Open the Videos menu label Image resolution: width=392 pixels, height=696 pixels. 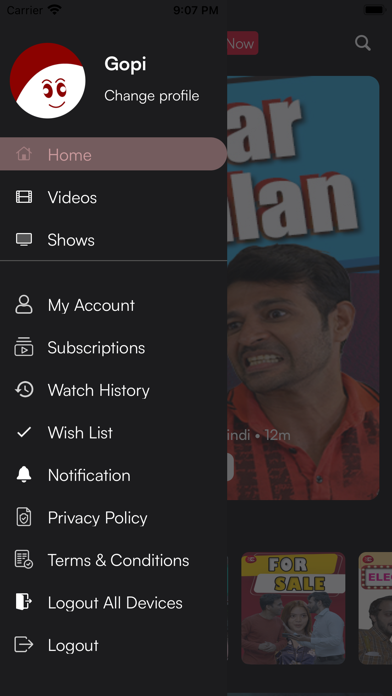coord(72,197)
